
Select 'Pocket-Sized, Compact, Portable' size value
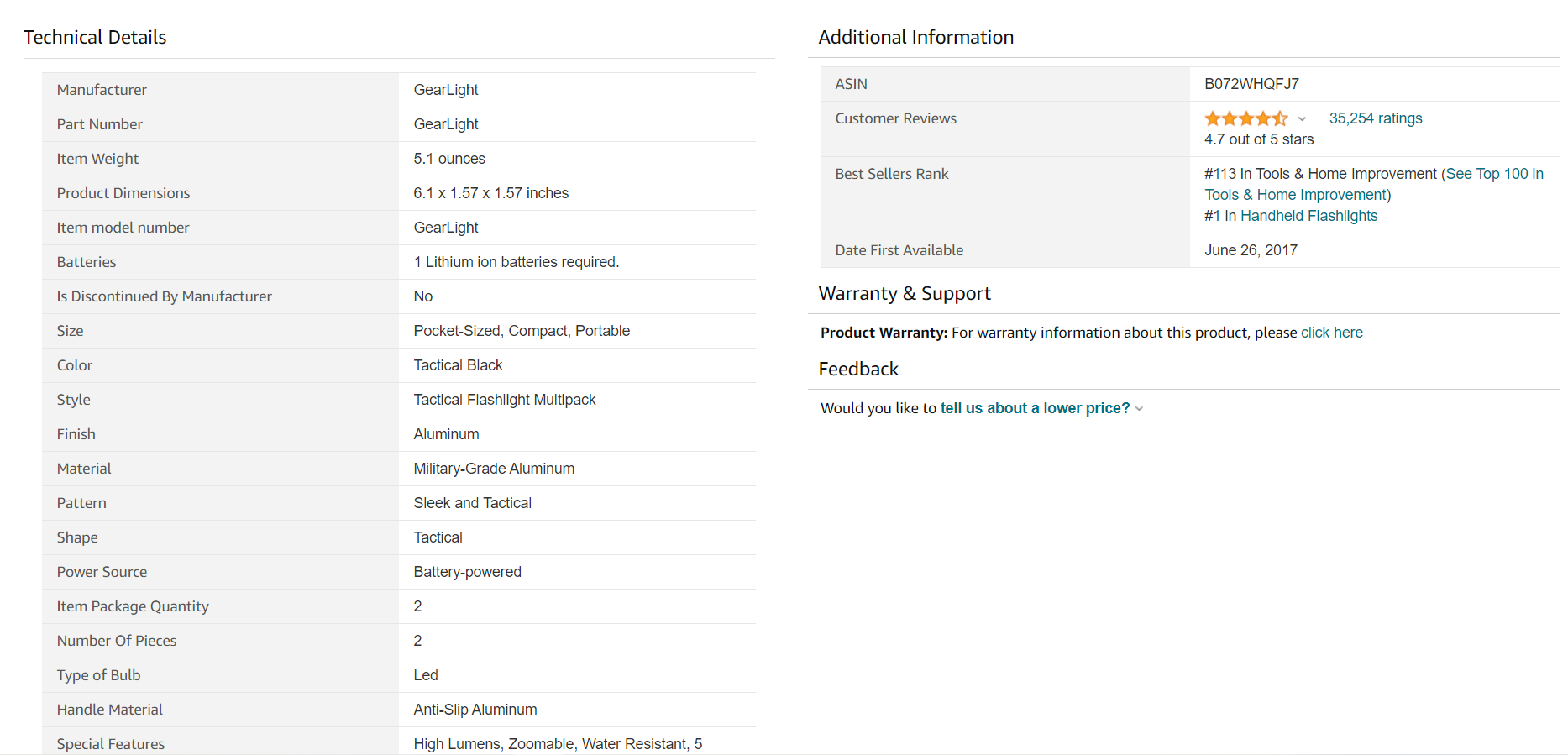click(x=522, y=331)
